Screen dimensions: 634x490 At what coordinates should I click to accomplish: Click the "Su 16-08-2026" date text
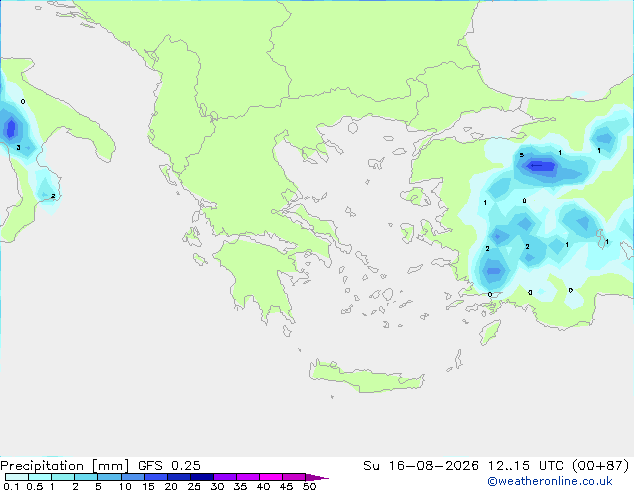click(x=421, y=466)
